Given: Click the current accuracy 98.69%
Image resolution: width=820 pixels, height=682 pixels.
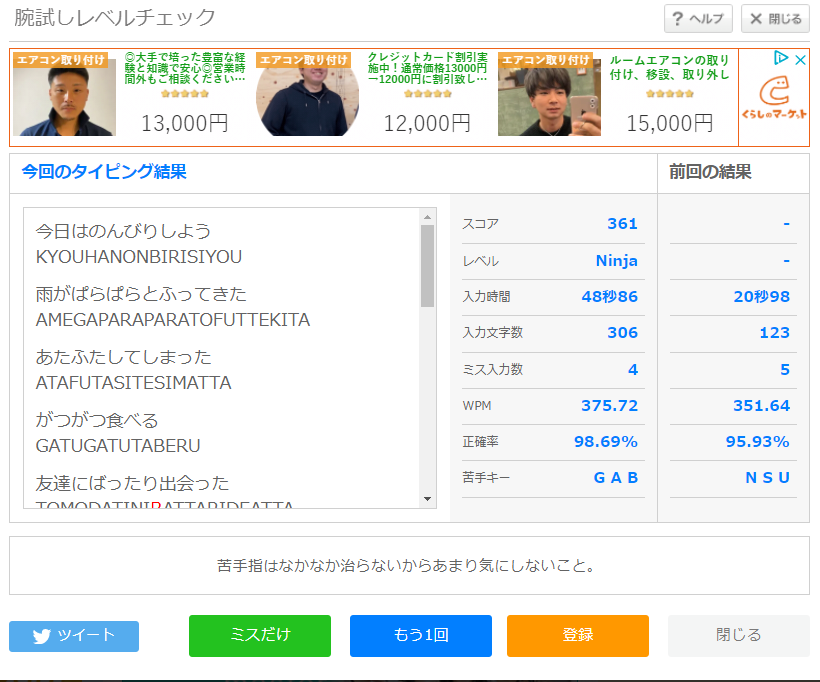Looking at the screenshot, I should [606, 441].
